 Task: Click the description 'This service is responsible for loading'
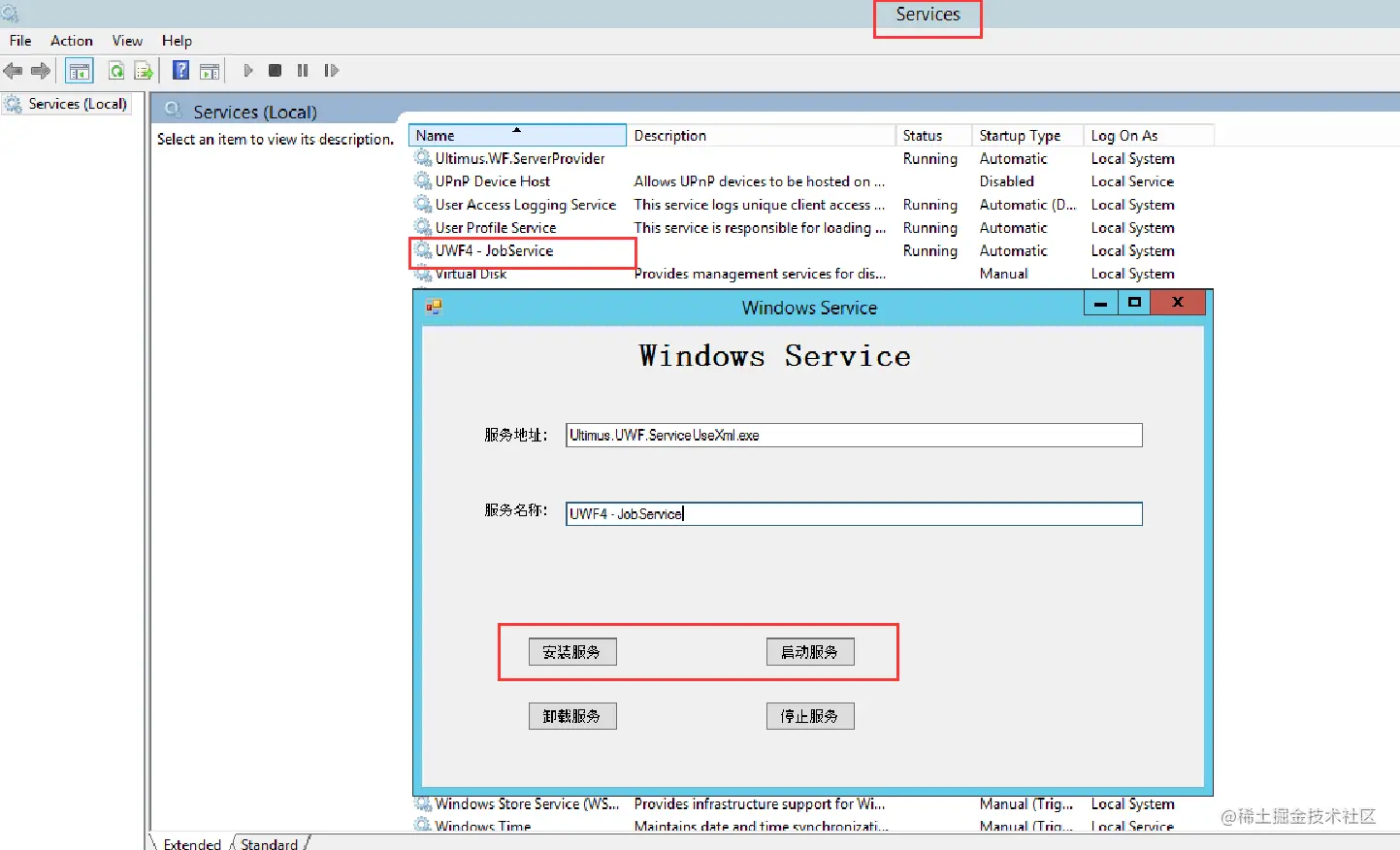(761, 228)
